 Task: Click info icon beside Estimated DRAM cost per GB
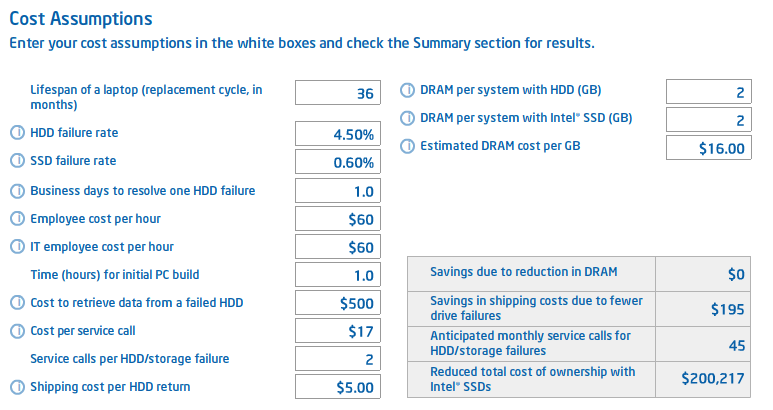[407, 146]
